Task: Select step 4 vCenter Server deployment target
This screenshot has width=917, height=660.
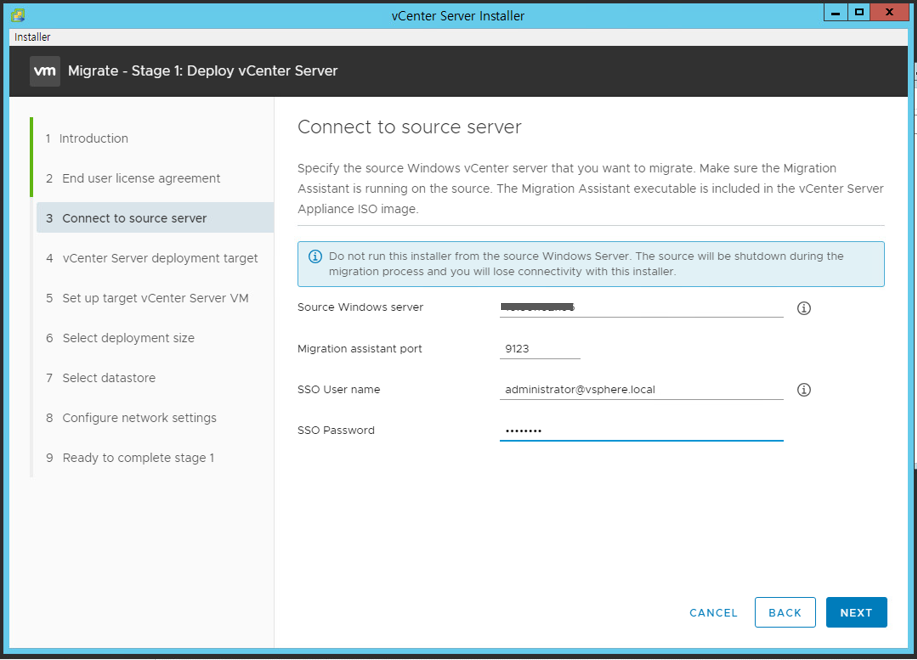Action: click(152, 258)
